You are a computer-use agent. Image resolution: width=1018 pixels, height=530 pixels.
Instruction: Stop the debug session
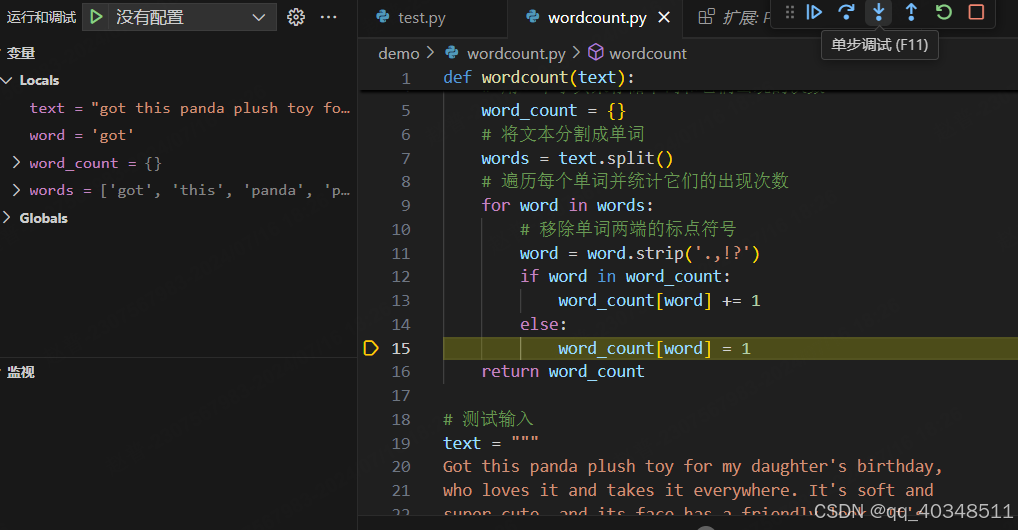point(976,12)
